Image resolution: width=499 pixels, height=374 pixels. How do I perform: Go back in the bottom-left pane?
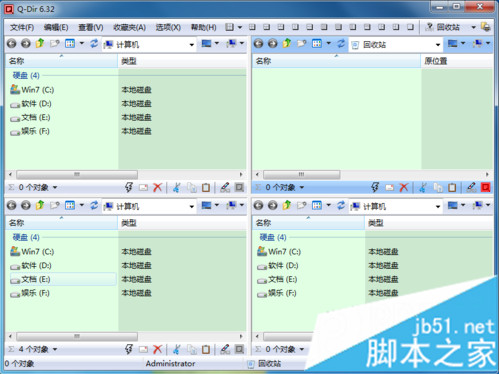coord(11,205)
